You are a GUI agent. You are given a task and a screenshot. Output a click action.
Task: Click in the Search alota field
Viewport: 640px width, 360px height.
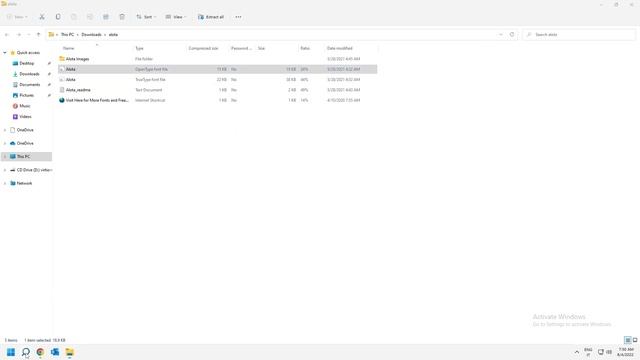579,35
